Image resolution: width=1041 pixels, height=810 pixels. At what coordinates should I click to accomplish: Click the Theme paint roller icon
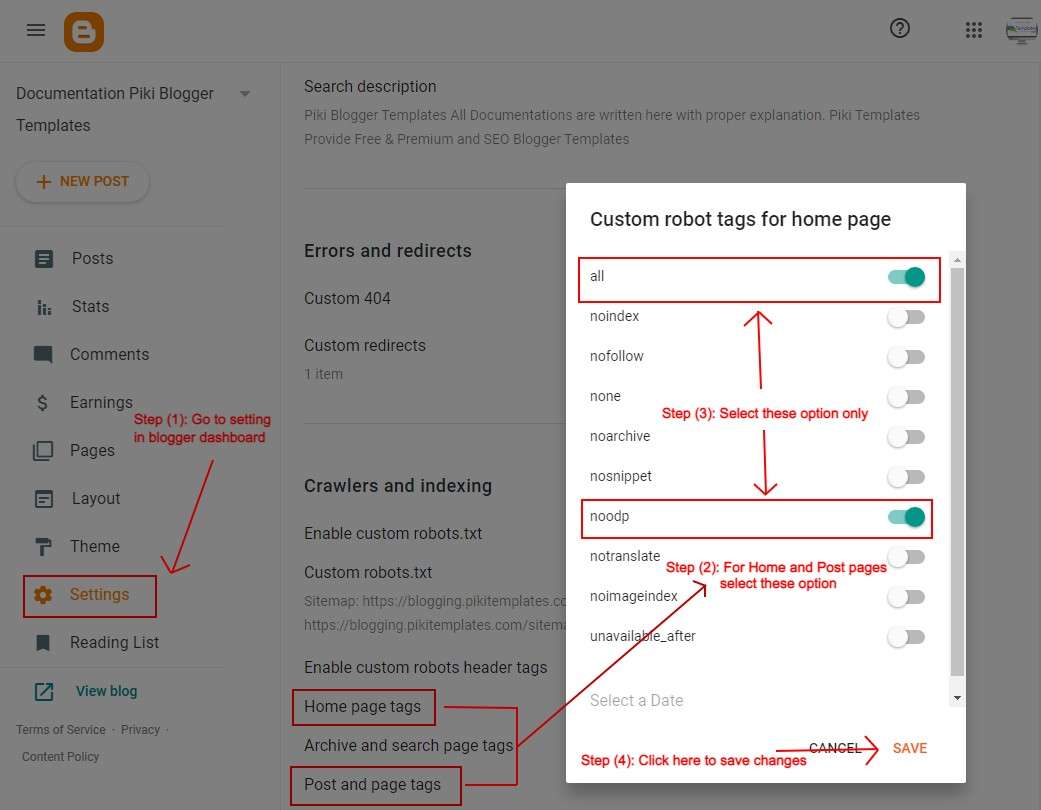tap(42, 547)
